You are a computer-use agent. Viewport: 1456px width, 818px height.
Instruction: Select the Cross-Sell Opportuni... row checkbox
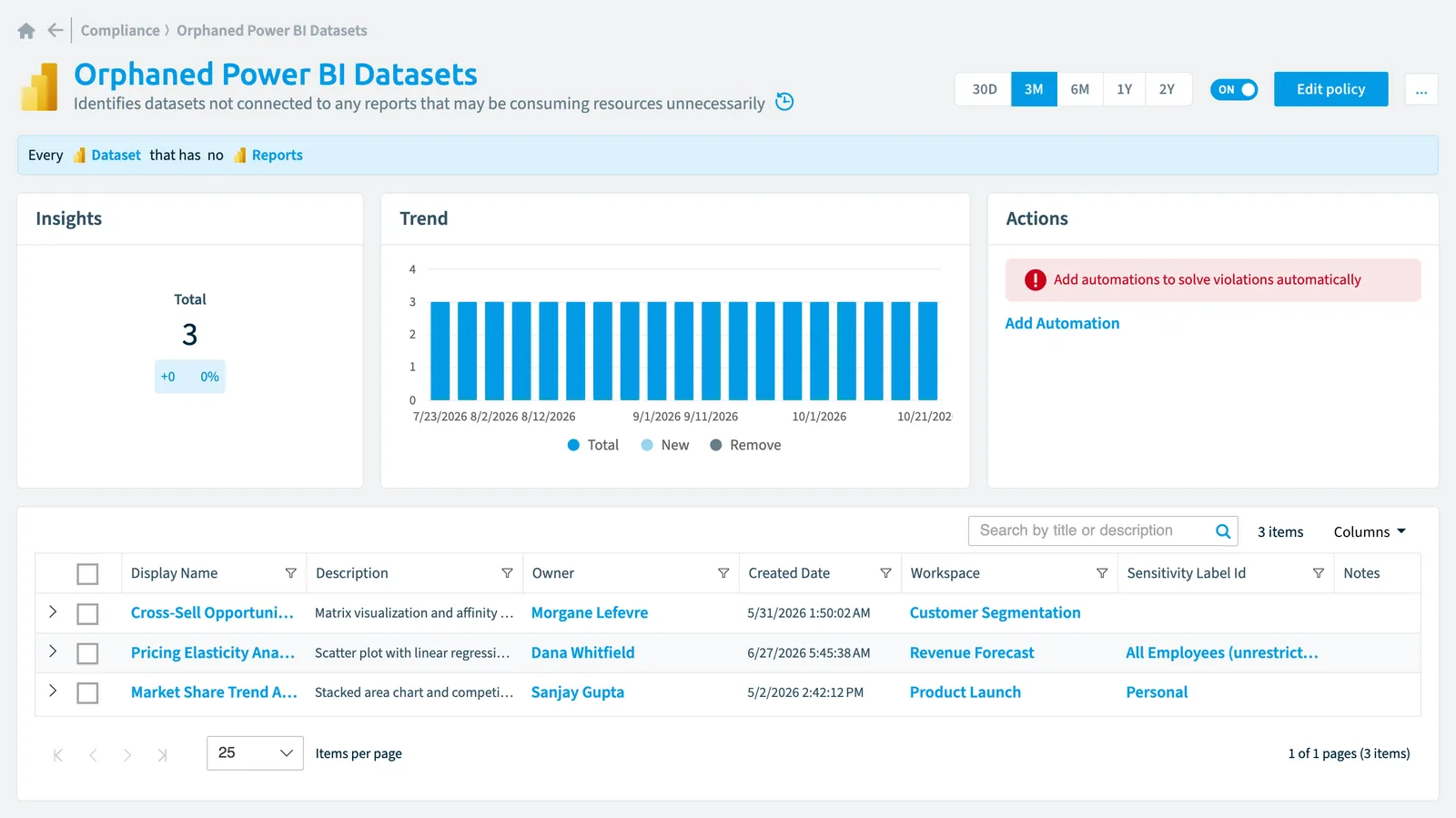(x=87, y=614)
